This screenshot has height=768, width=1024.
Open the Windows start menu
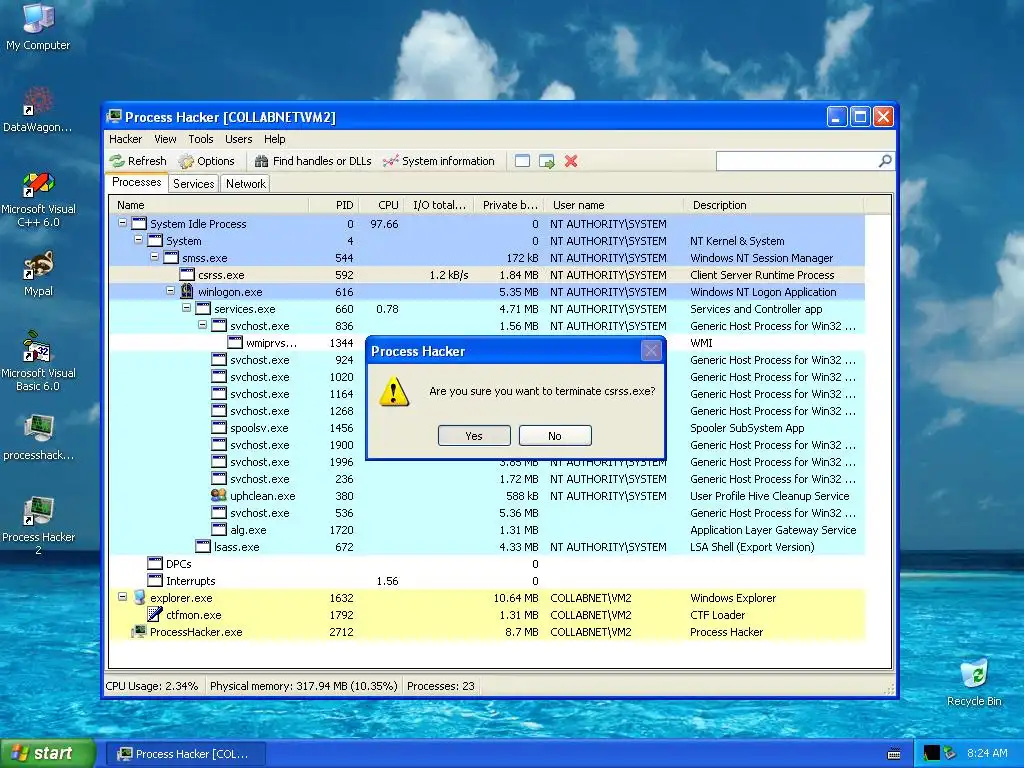(47, 754)
